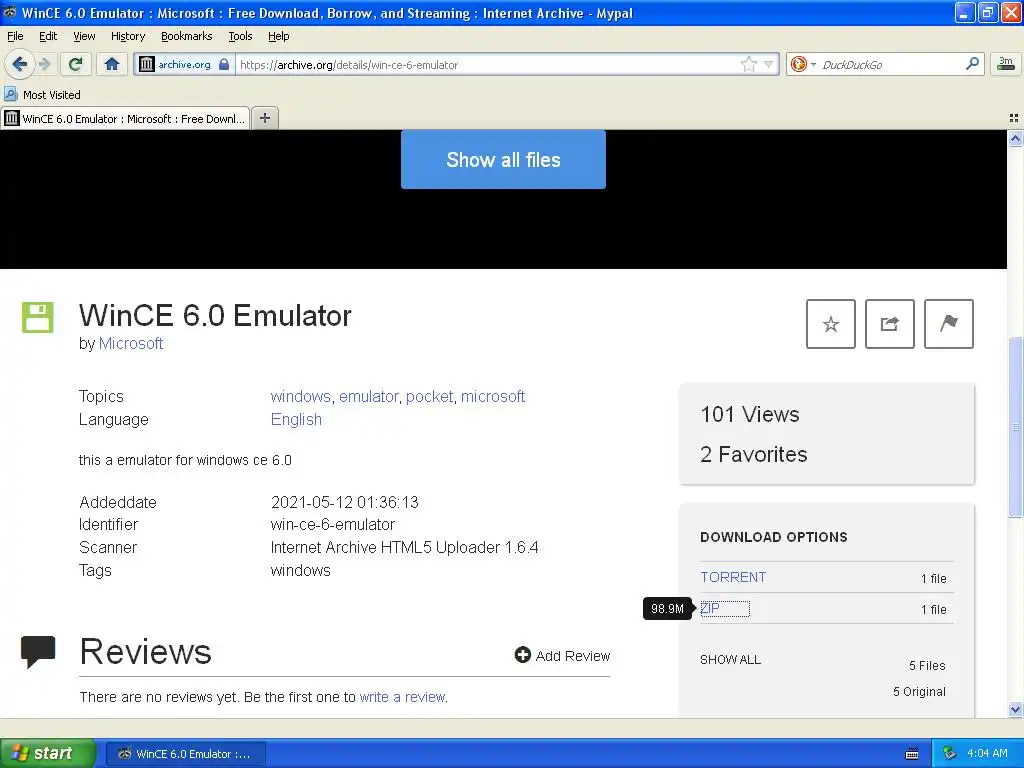Image resolution: width=1024 pixels, height=768 pixels.
Task: Open the Windows Start menu
Action: [48, 753]
